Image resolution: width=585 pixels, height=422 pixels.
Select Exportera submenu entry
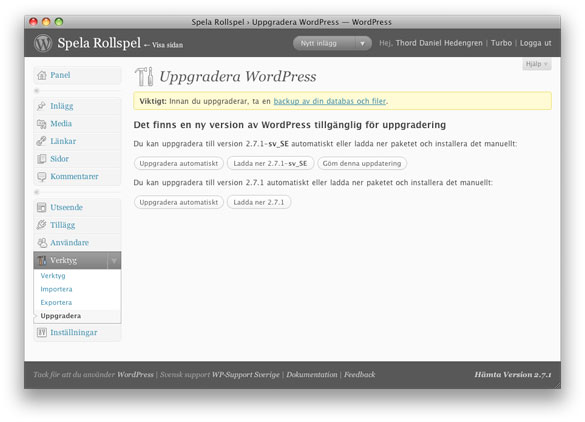click(56, 303)
